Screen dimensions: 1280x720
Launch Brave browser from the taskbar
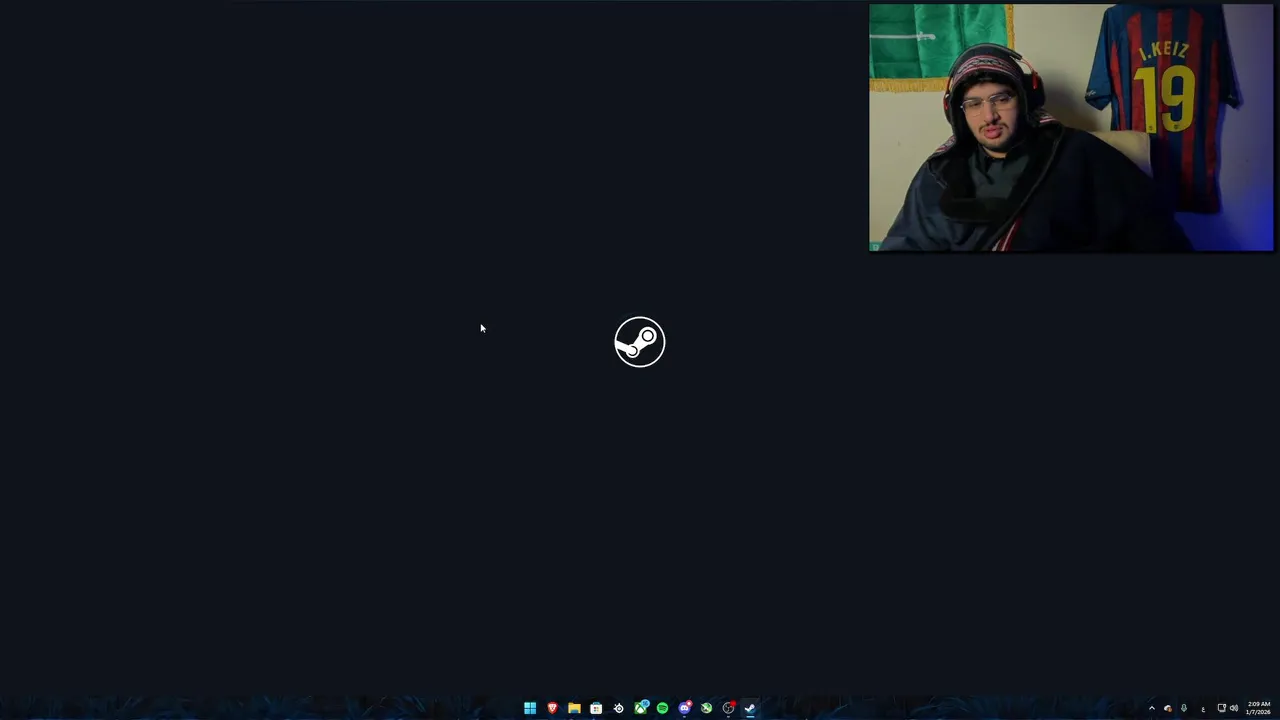pyautogui.click(x=552, y=708)
